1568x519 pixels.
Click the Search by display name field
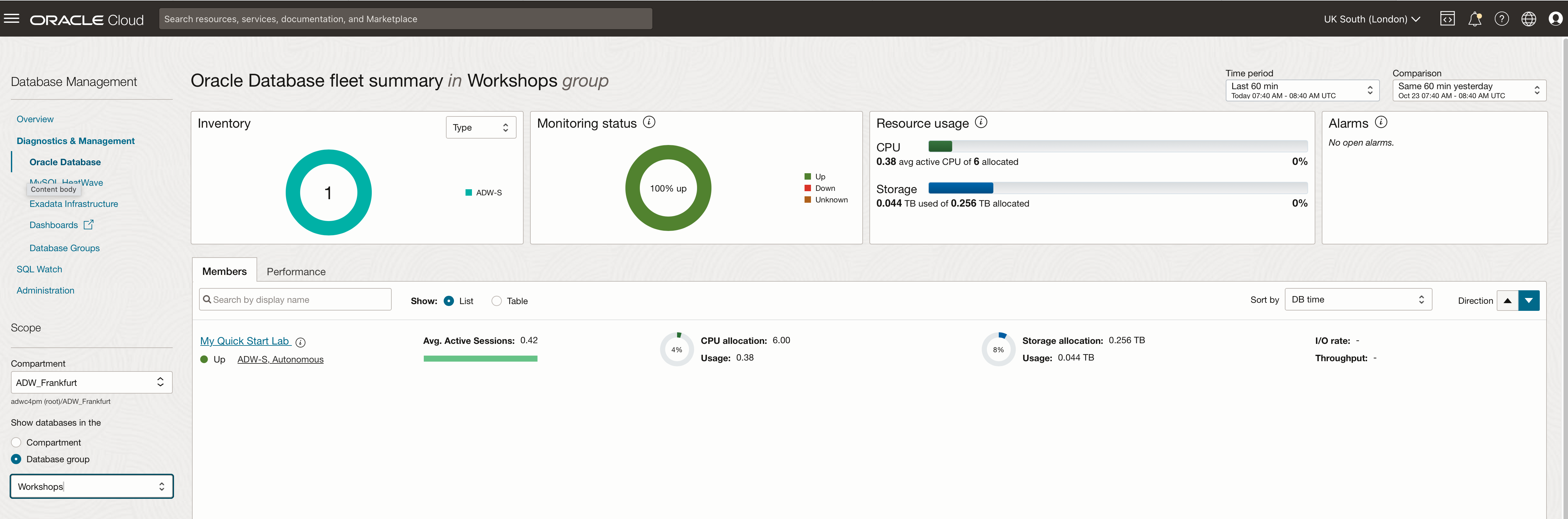(x=295, y=300)
